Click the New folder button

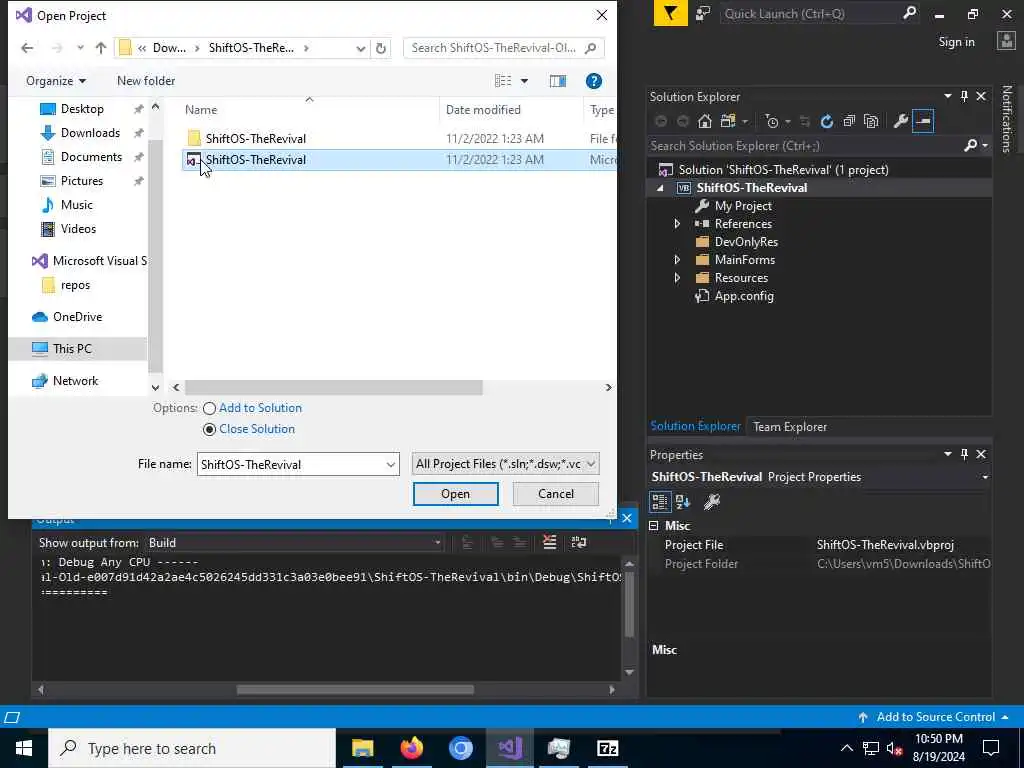pyautogui.click(x=146, y=81)
